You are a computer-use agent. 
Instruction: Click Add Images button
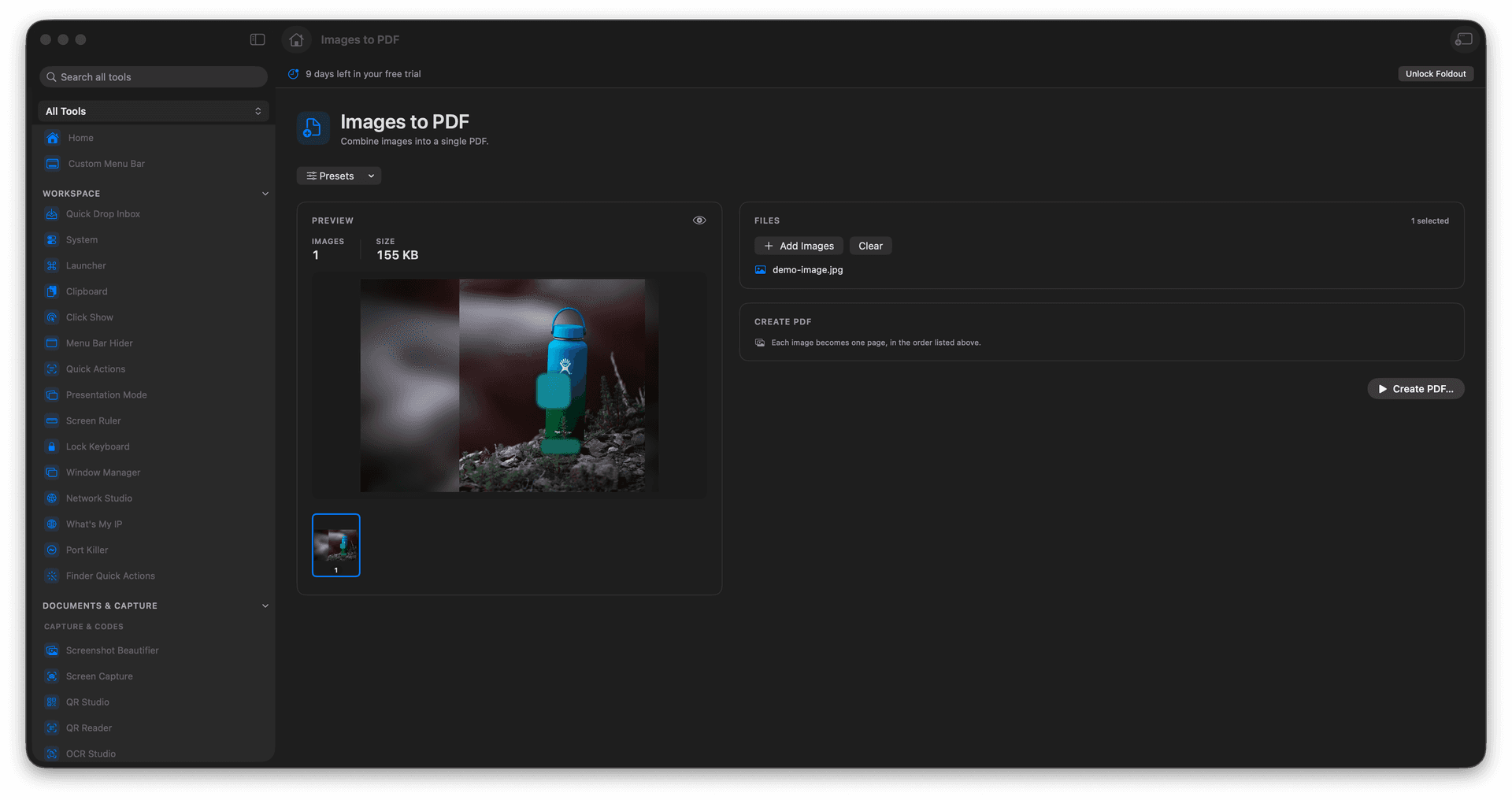coord(799,246)
